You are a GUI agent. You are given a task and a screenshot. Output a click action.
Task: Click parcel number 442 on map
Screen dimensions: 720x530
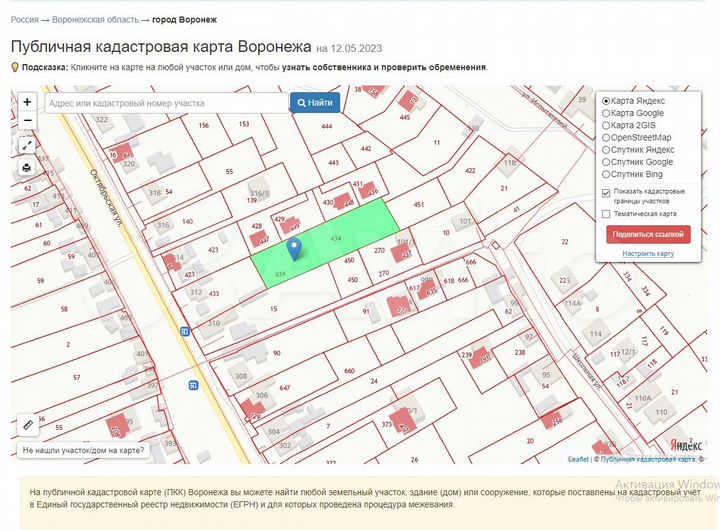[x=366, y=148]
